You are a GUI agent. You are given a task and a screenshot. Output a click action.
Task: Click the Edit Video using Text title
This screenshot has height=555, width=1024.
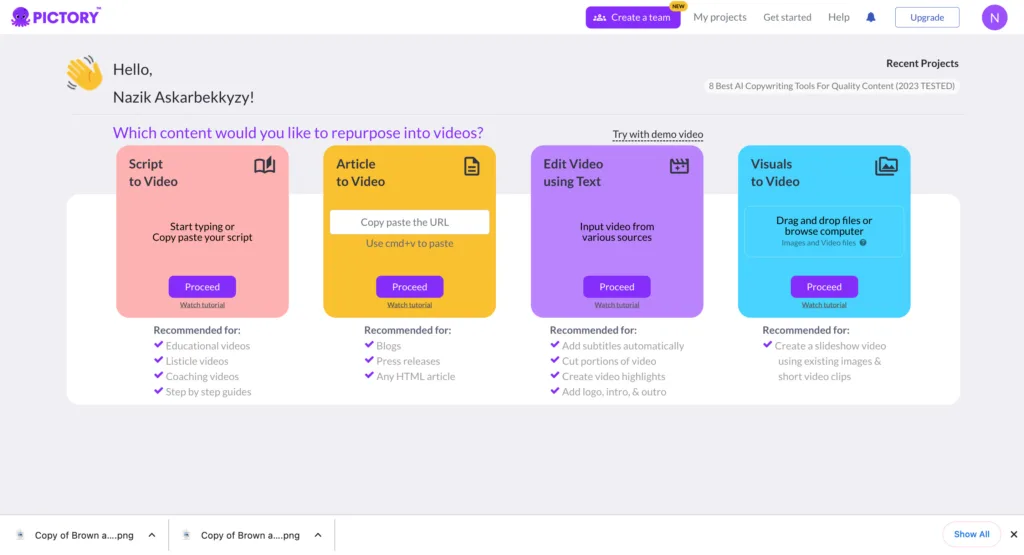[573, 172]
